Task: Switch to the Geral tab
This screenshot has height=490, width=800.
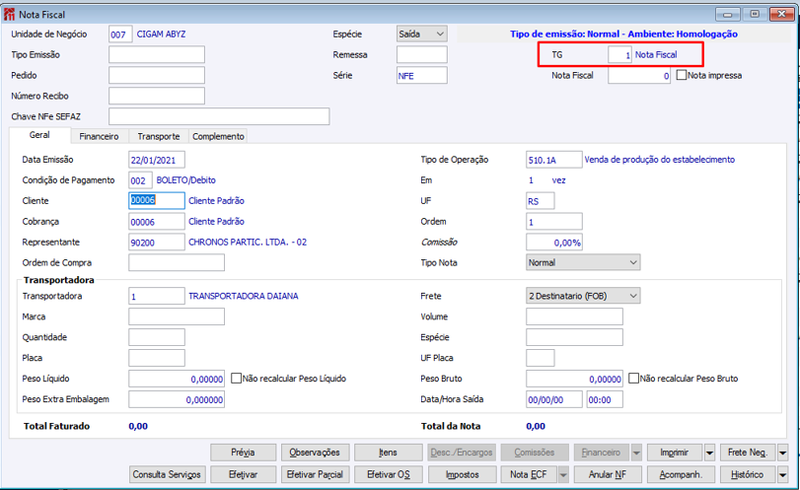Action: pyautogui.click(x=39, y=135)
